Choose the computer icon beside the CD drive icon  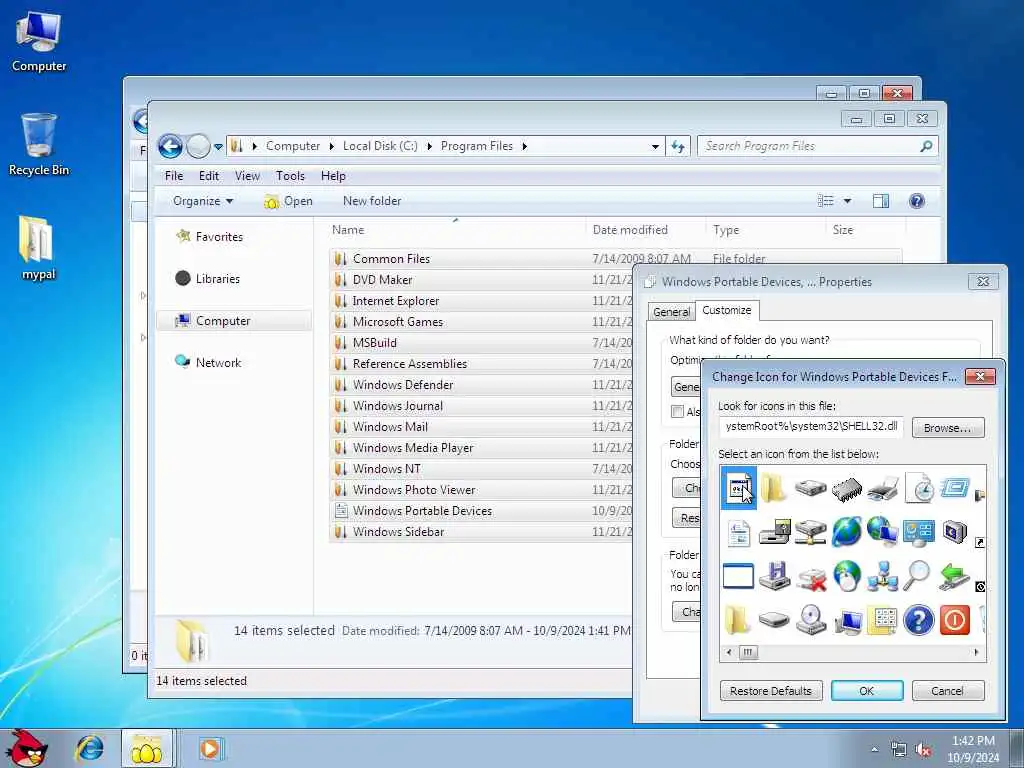(x=847, y=621)
